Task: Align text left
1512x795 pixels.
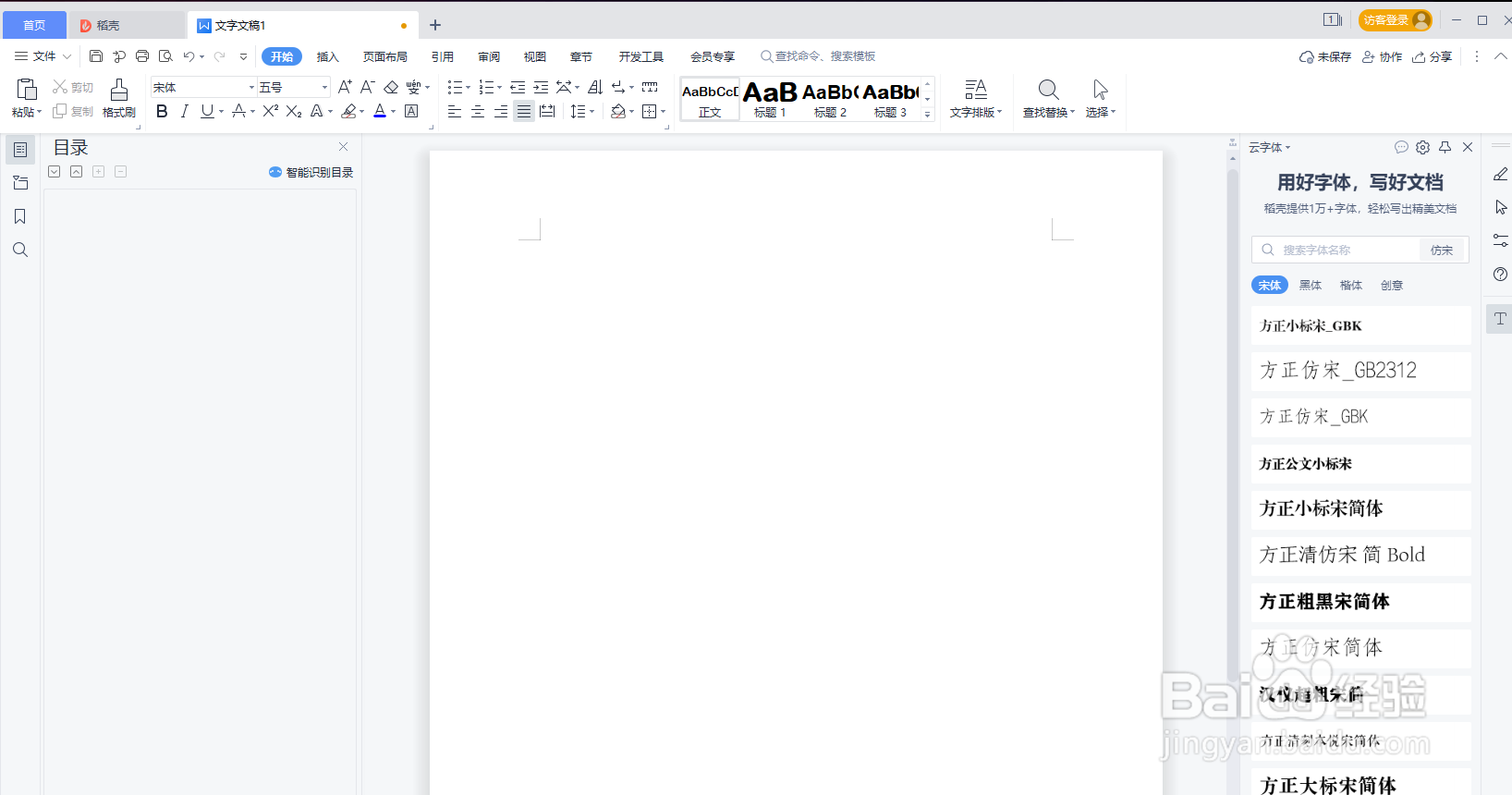Action: click(x=455, y=111)
